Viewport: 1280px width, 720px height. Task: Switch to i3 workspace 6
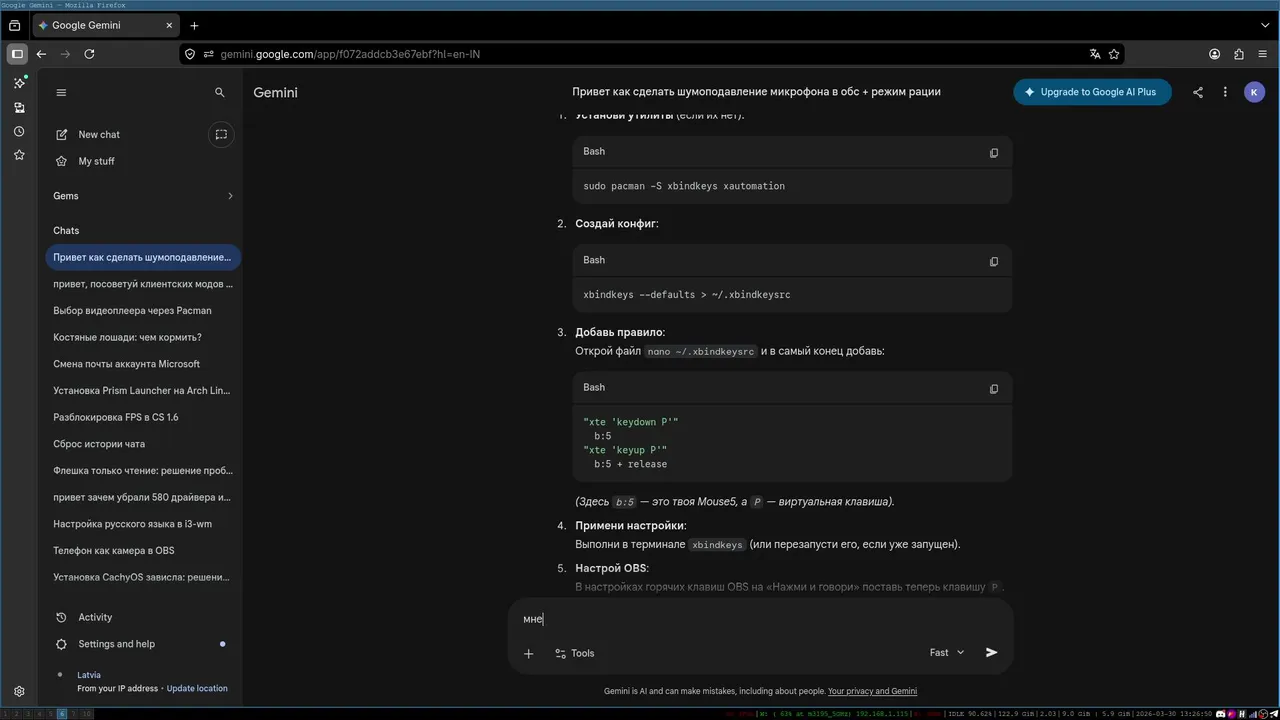tap(62, 714)
